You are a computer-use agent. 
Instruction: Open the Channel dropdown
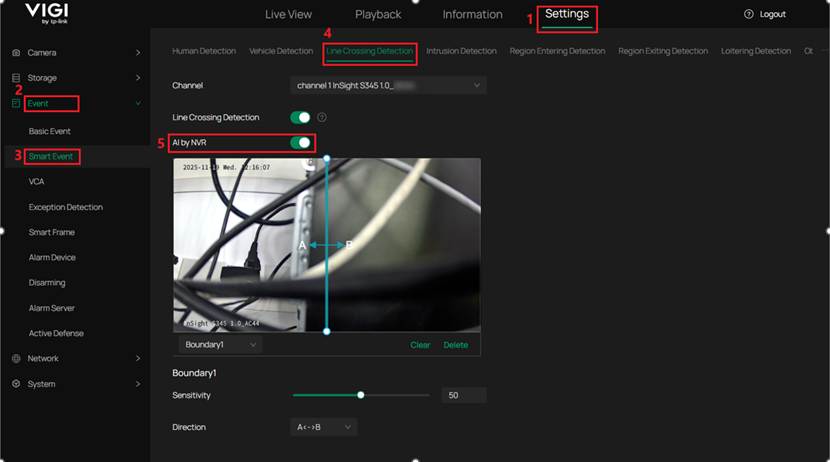pyautogui.click(x=388, y=86)
